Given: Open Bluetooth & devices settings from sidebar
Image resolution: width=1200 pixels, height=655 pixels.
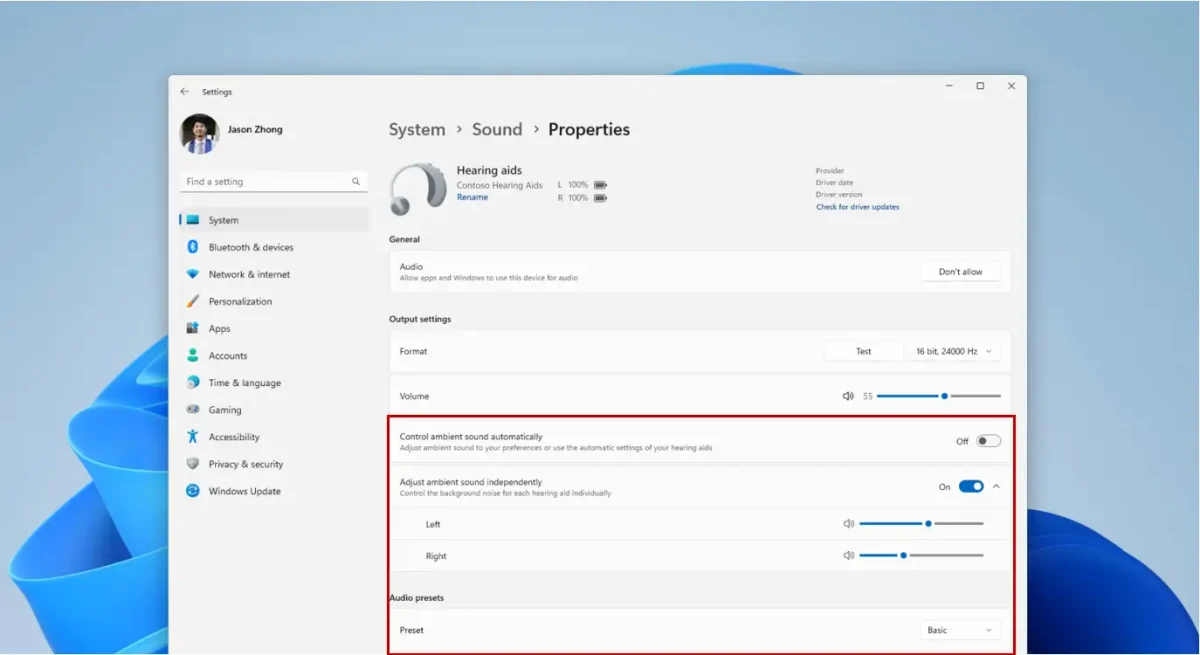Looking at the screenshot, I should coord(251,246).
